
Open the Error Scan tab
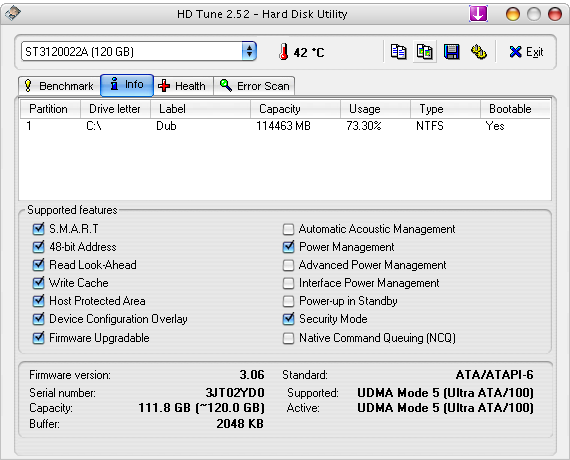tap(254, 86)
